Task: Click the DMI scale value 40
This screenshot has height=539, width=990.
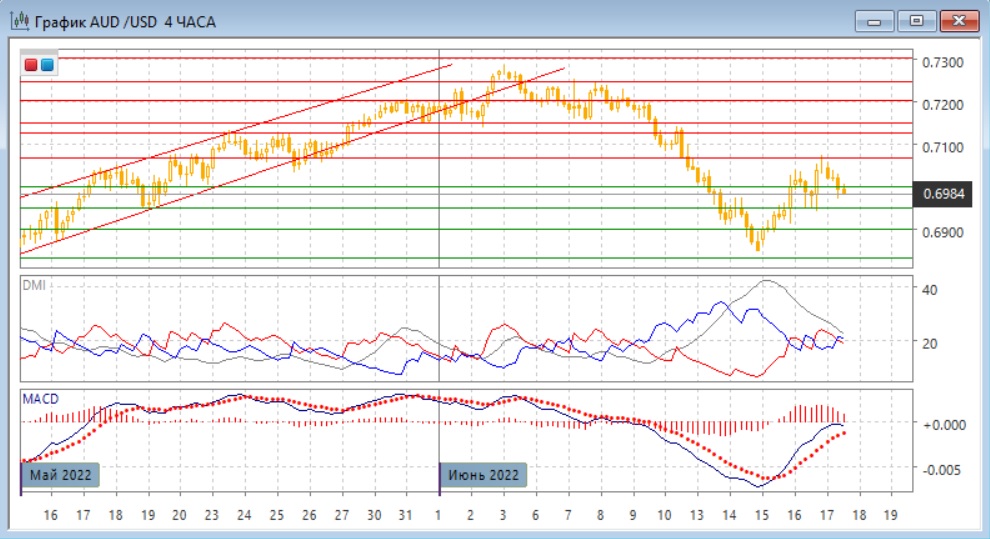Action: click(928, 290)
